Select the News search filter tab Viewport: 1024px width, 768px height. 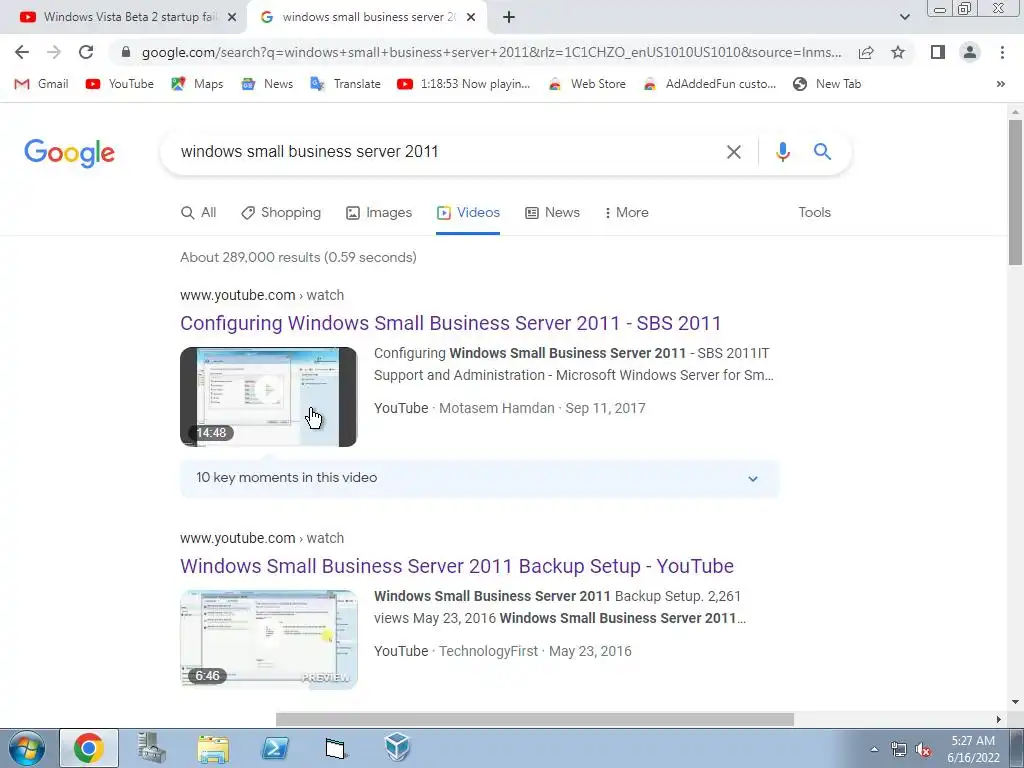tap(552, 213)
